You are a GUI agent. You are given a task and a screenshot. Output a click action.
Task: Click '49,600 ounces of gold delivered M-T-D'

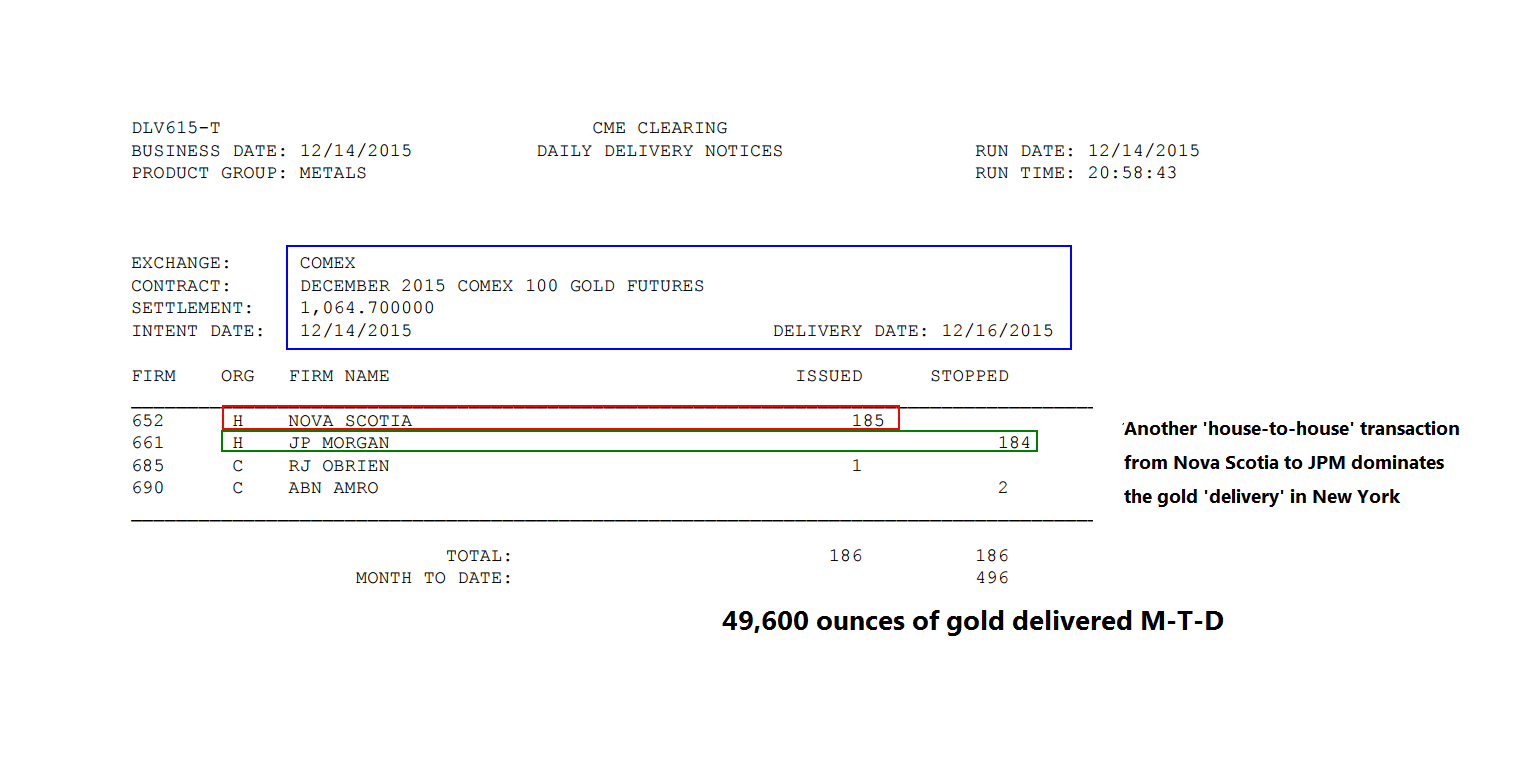tap(973, 621)
